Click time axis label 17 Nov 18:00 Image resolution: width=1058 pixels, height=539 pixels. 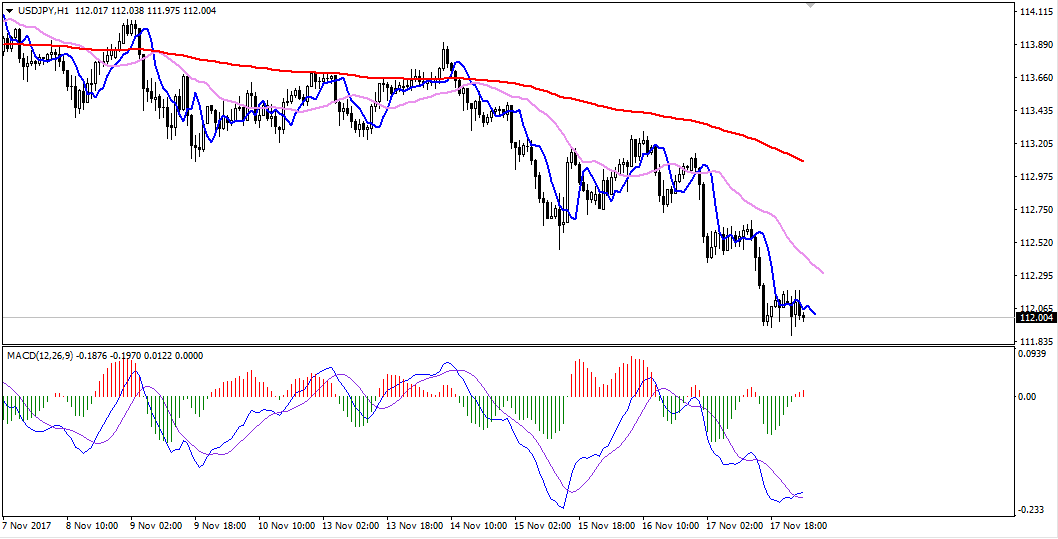(x=799, y=525)
